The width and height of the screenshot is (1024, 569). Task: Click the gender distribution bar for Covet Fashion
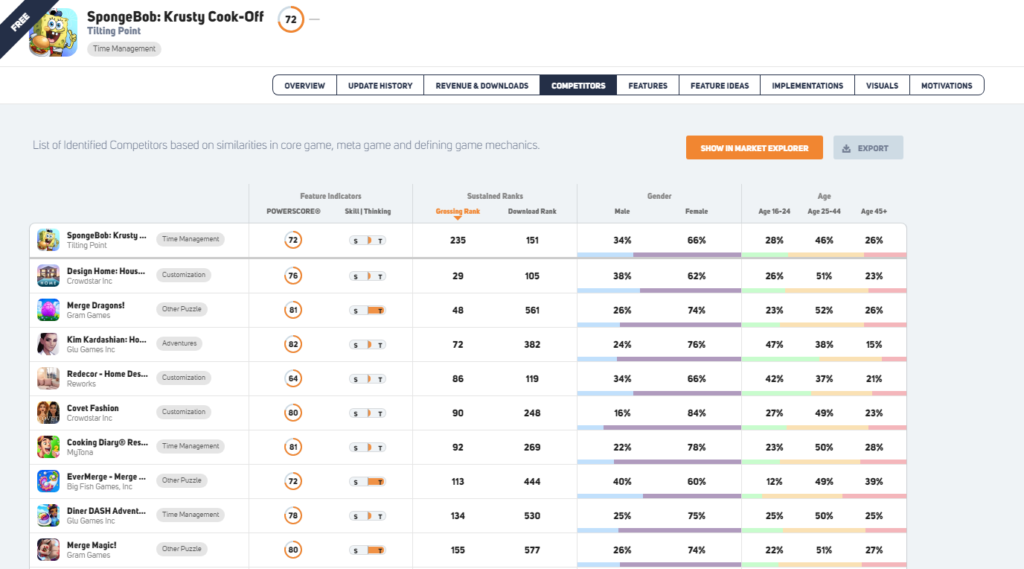[x=659, y=428]
